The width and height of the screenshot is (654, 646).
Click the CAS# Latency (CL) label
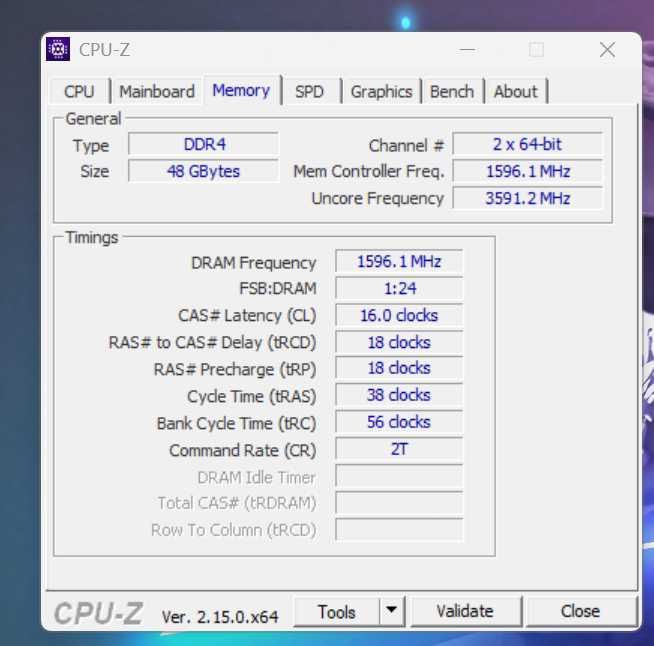coord(247,316)
